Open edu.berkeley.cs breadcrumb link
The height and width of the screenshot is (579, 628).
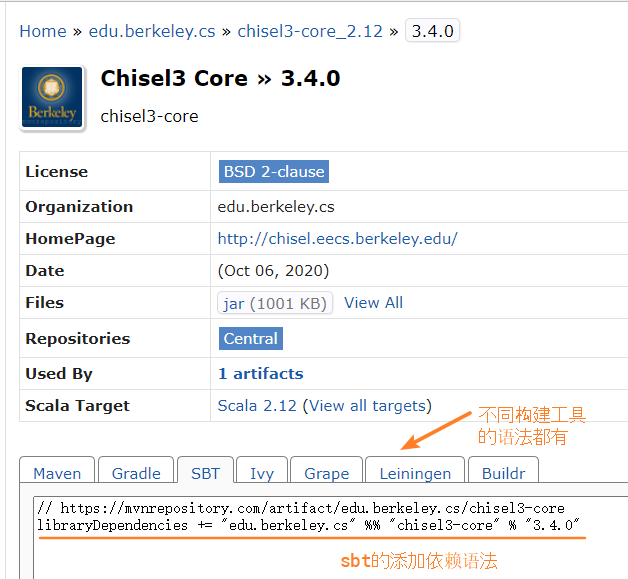pos(152,31)
